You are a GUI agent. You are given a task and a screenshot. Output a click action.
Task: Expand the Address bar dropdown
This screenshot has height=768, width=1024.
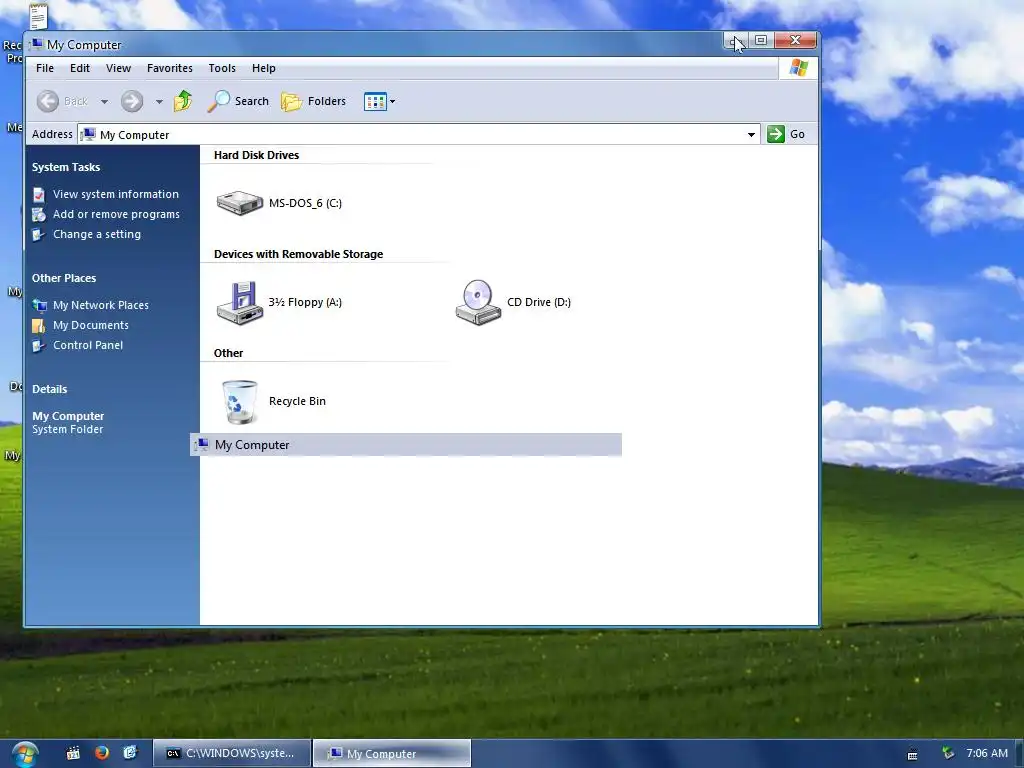(x=751, y=135)
